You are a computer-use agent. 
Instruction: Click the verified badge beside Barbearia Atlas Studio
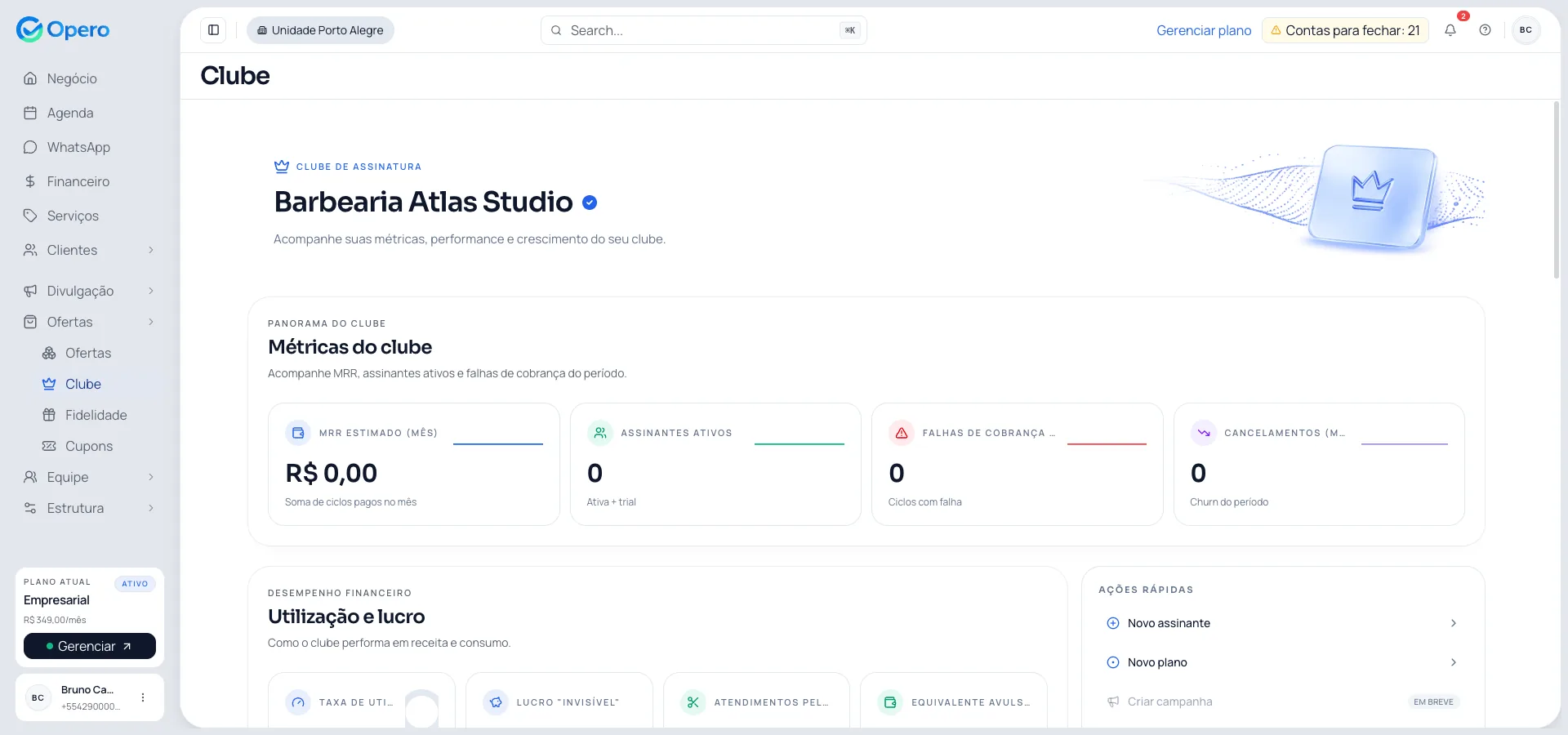(x=590, y=203)
